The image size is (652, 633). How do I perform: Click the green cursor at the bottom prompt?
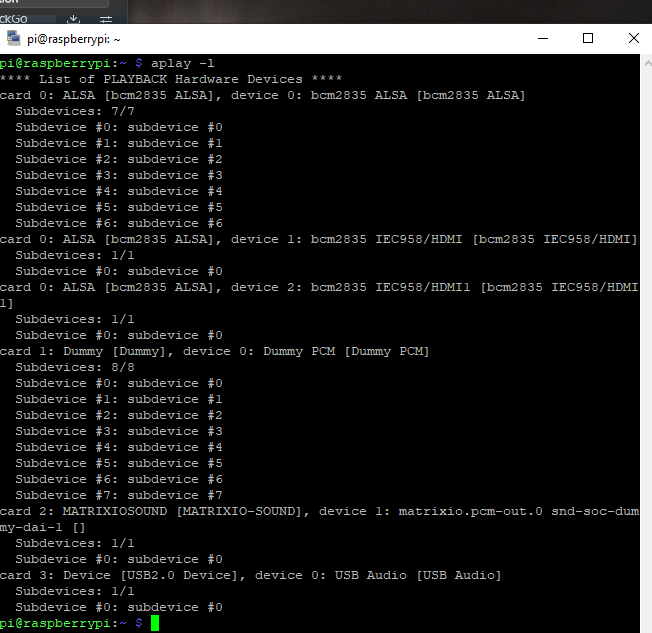click(x=155, y=623)
